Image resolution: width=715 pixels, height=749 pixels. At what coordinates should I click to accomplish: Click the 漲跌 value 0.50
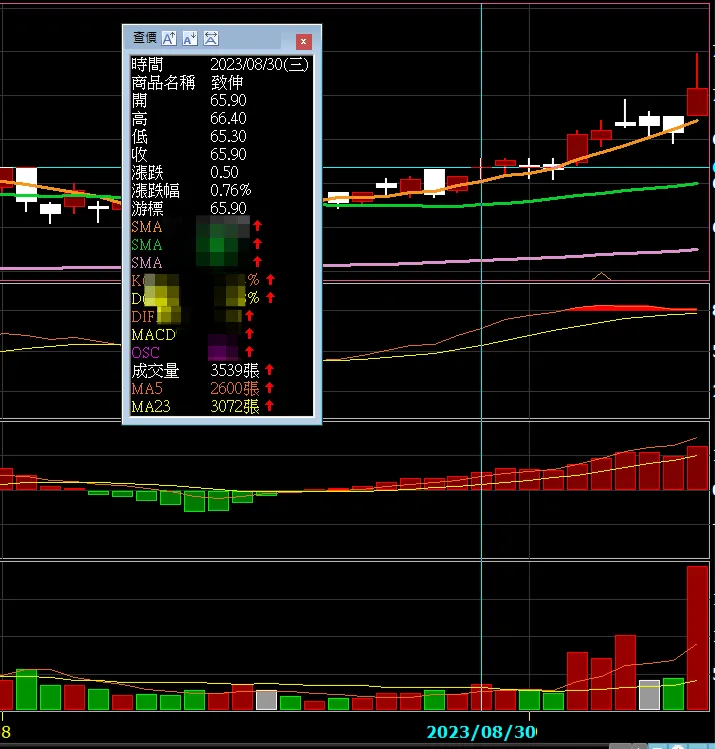click(224, 172)
